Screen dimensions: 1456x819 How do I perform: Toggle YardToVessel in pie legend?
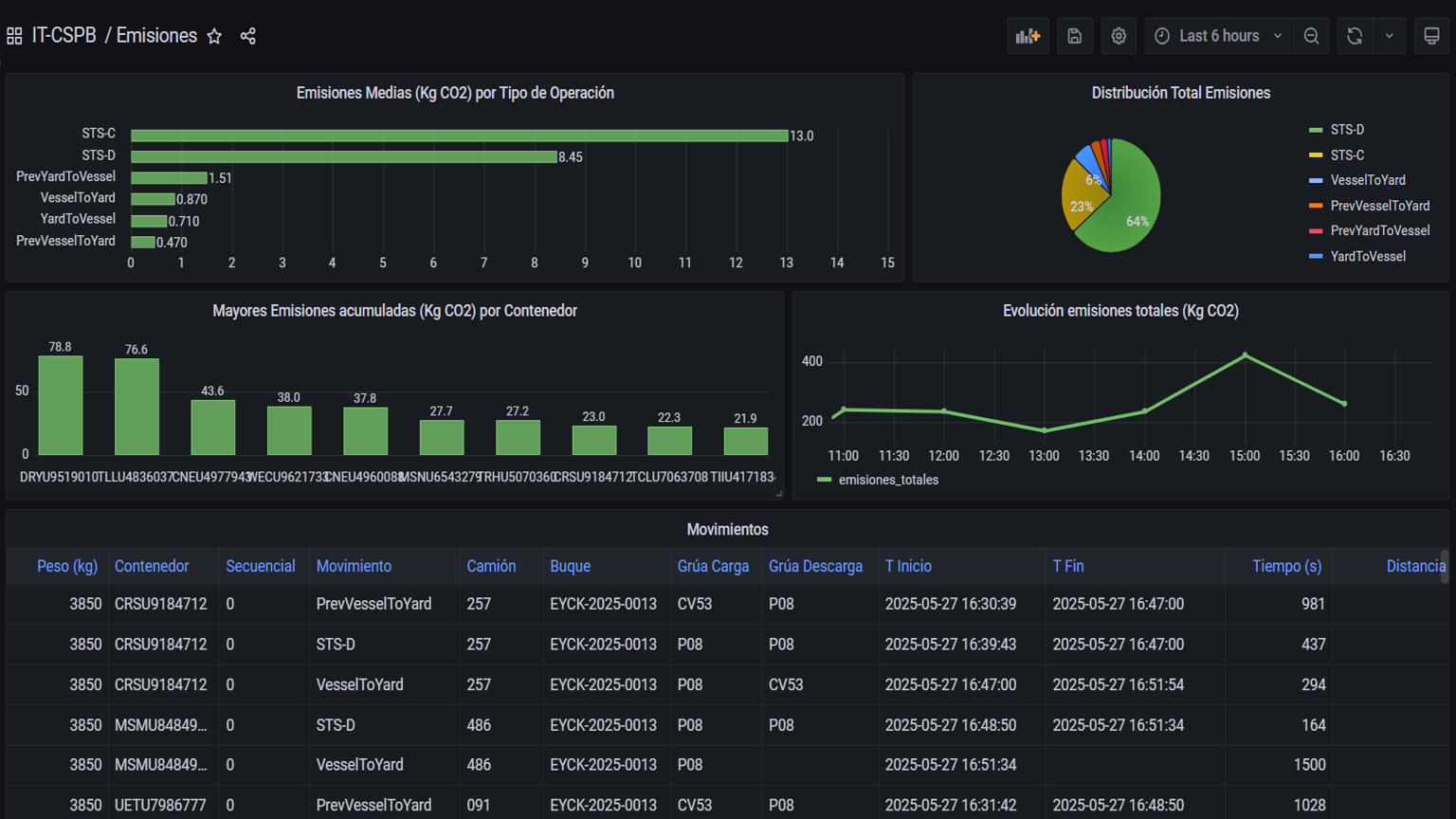point(1368,256)
